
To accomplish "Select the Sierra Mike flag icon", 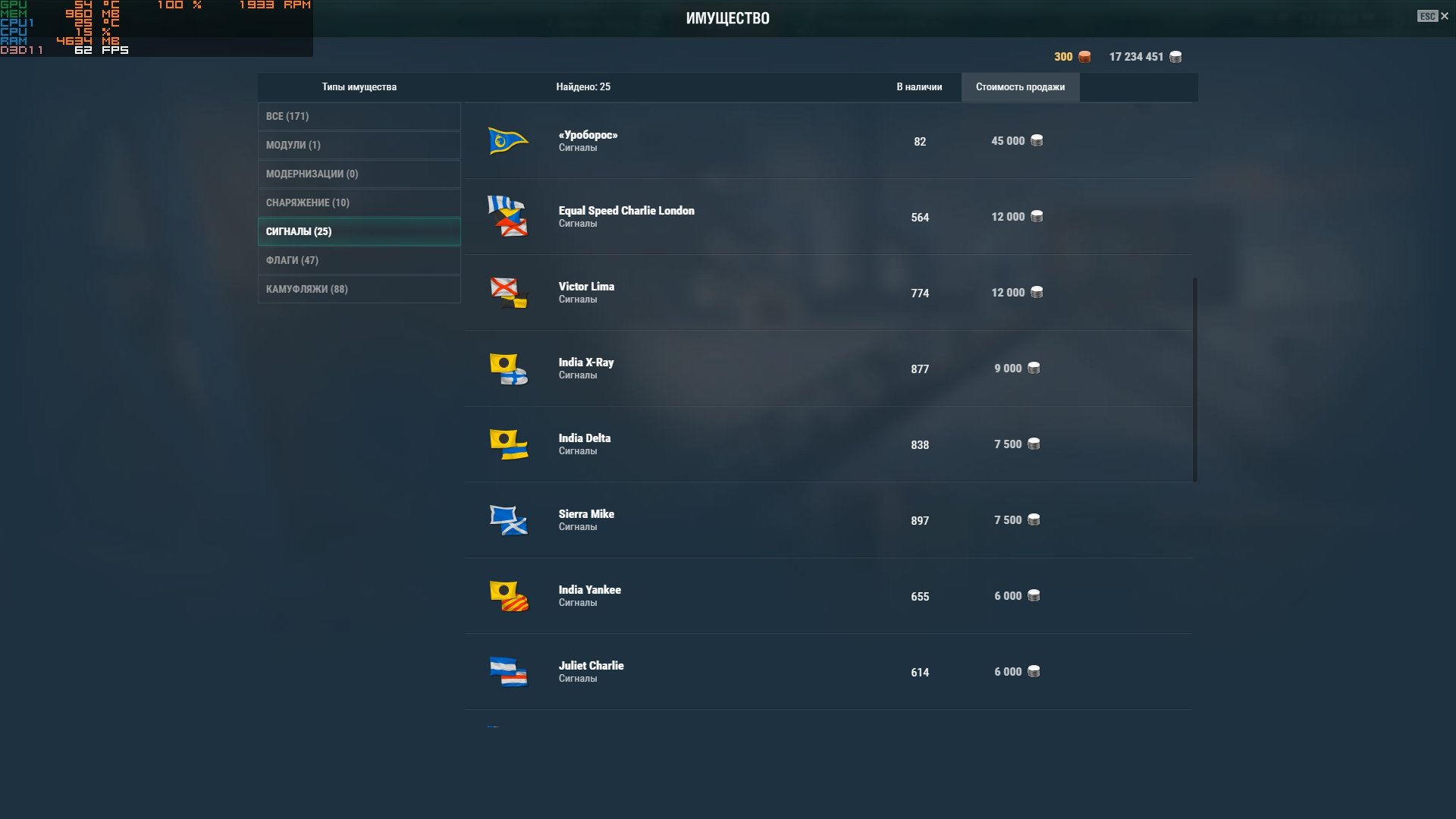I will tap(508, 520).
